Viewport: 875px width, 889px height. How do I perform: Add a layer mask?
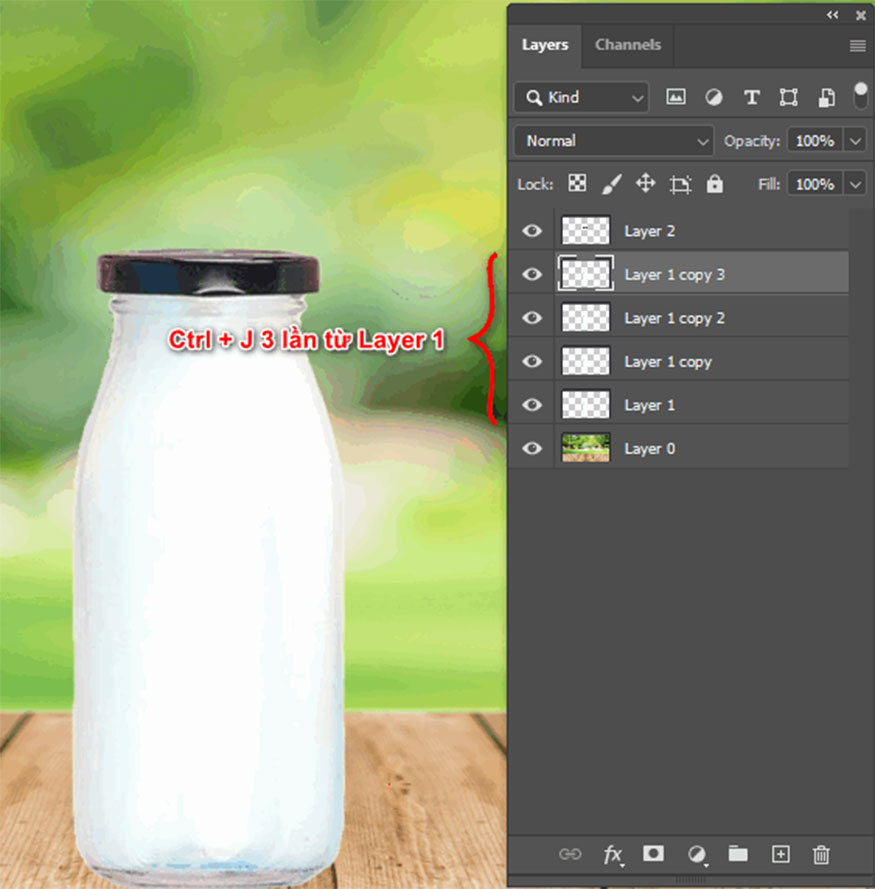[x=653, y=853]
